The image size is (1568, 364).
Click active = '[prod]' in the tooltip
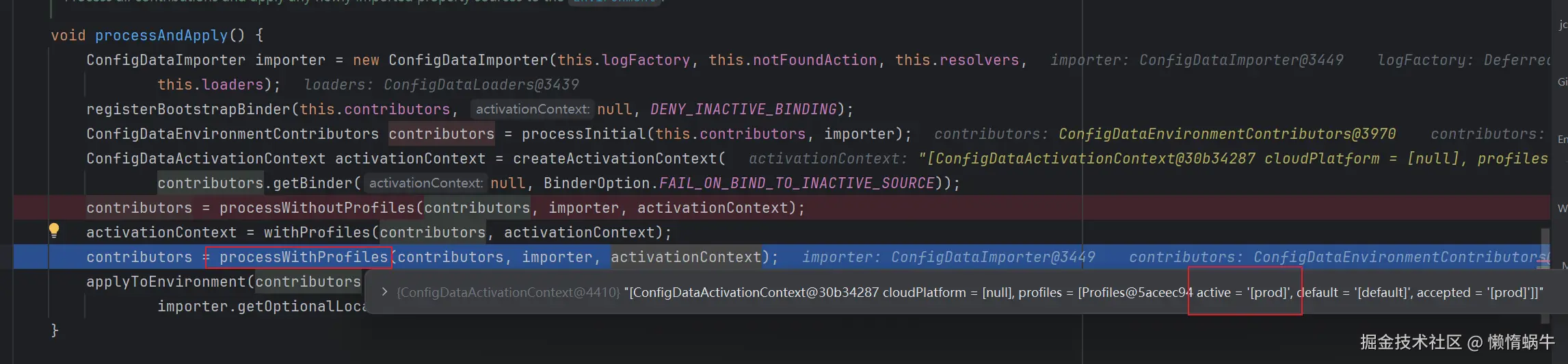coord(1244,292)
